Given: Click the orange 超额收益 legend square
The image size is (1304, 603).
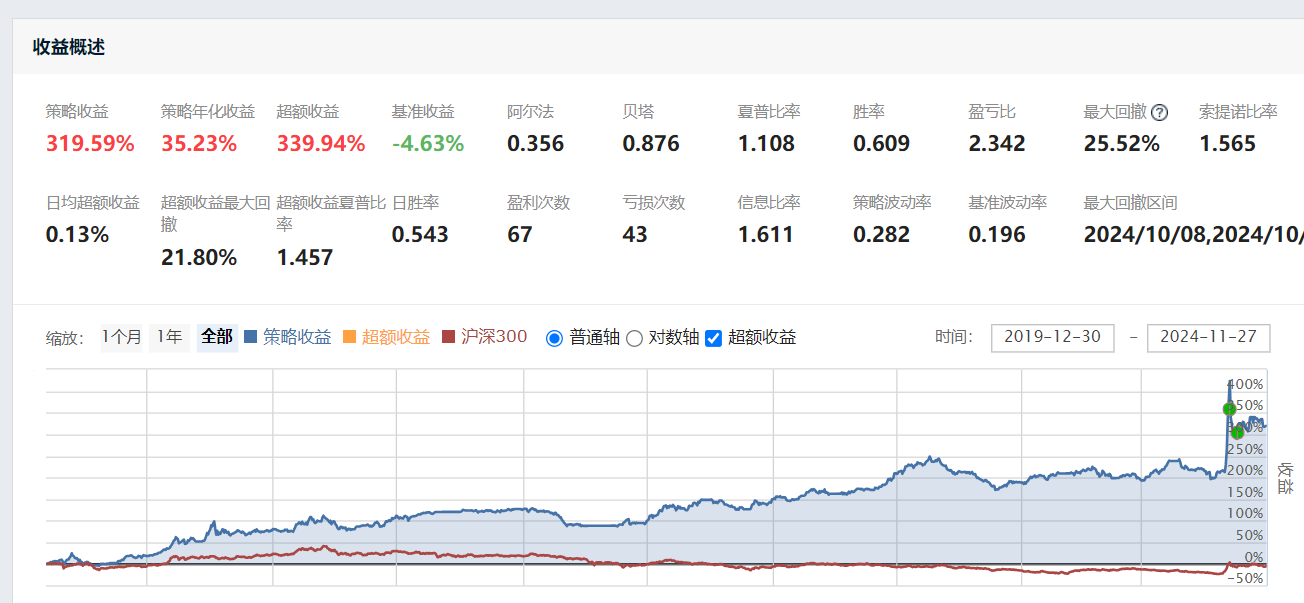Looking at the screenshot, I should pos(349,338).
